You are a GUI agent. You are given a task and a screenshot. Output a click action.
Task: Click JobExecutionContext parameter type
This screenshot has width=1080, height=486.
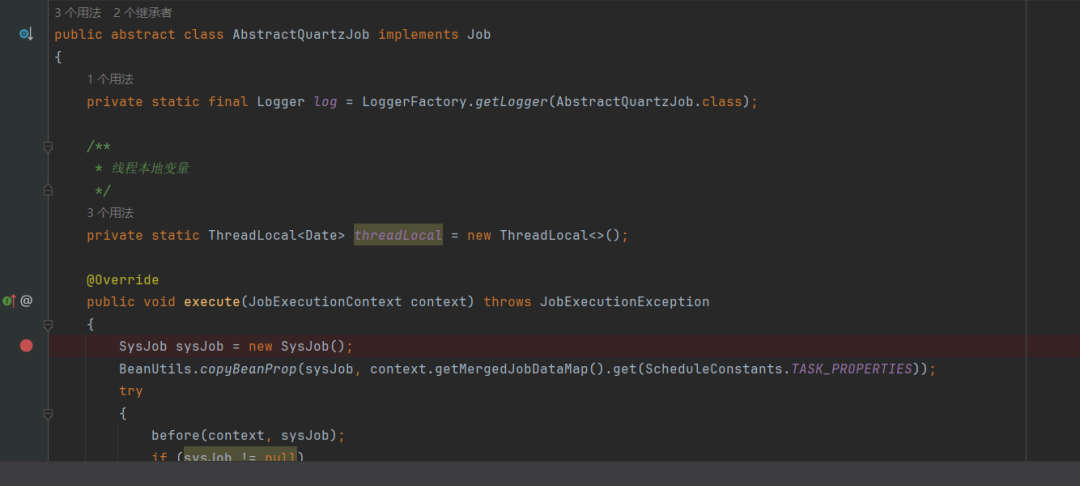coord(324,302)
